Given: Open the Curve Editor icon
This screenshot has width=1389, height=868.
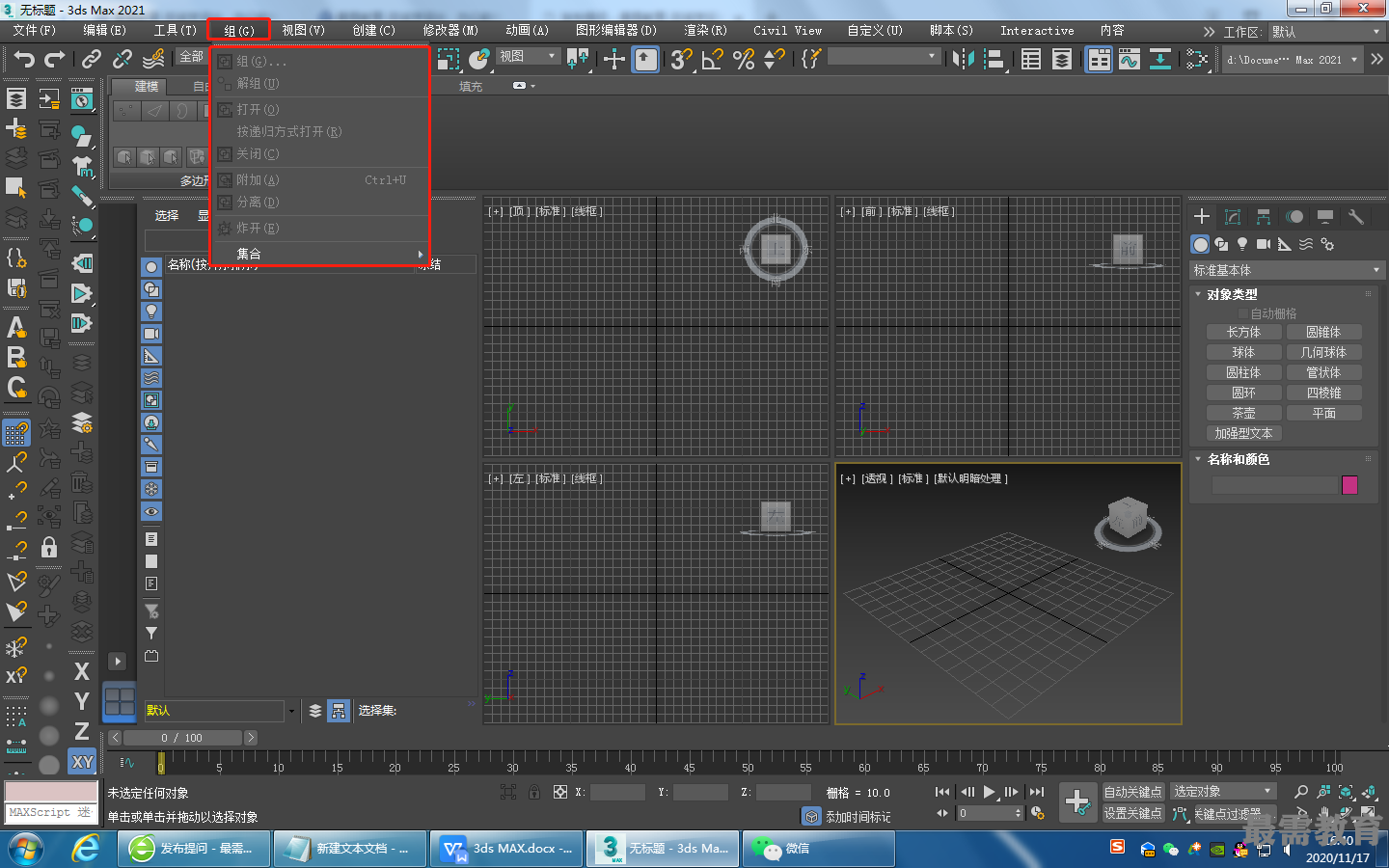Looking at the screenshot, I should point(1130,60).
